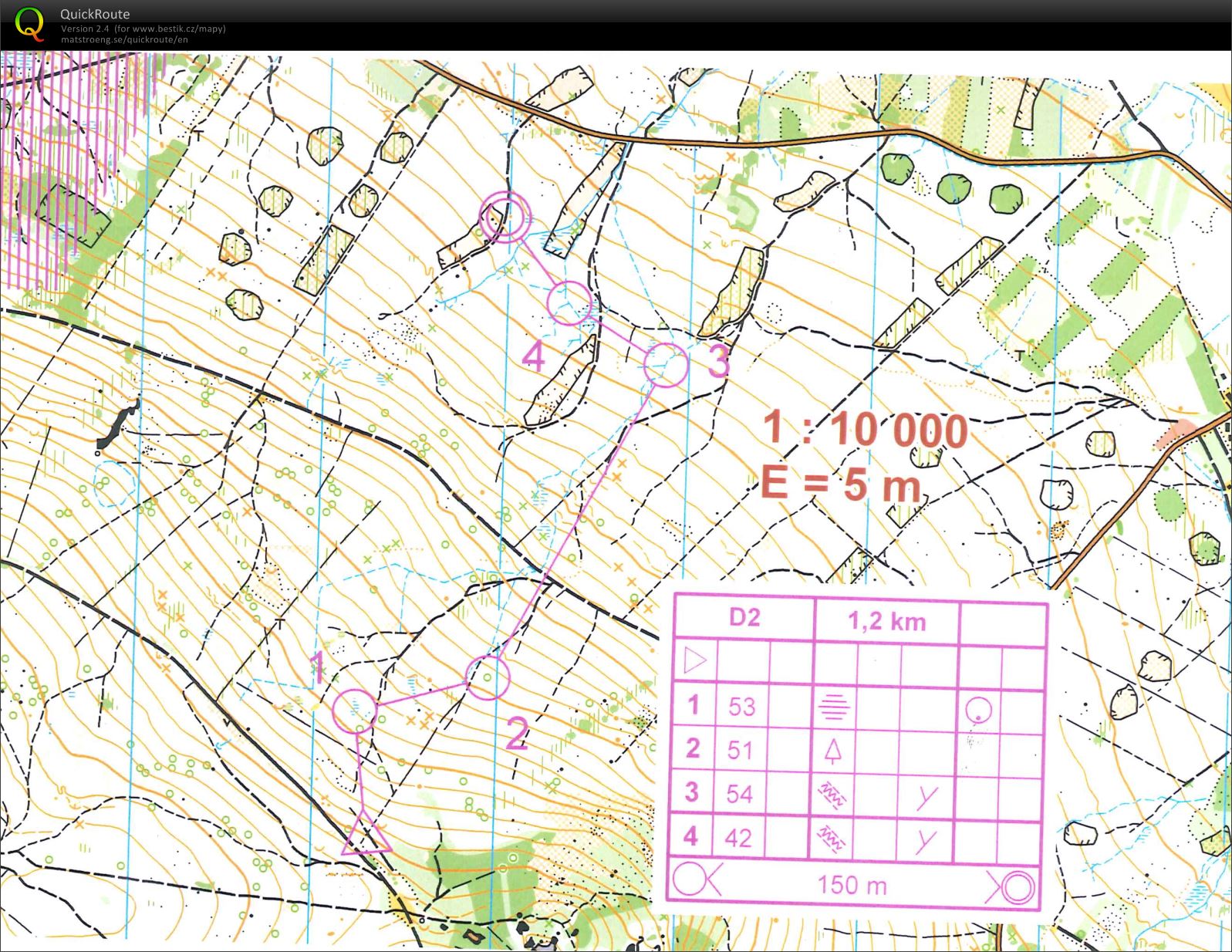Screen dimensions: 1232x952
Task: Click the pink number 1 label on the map
Action: point(318,667)
